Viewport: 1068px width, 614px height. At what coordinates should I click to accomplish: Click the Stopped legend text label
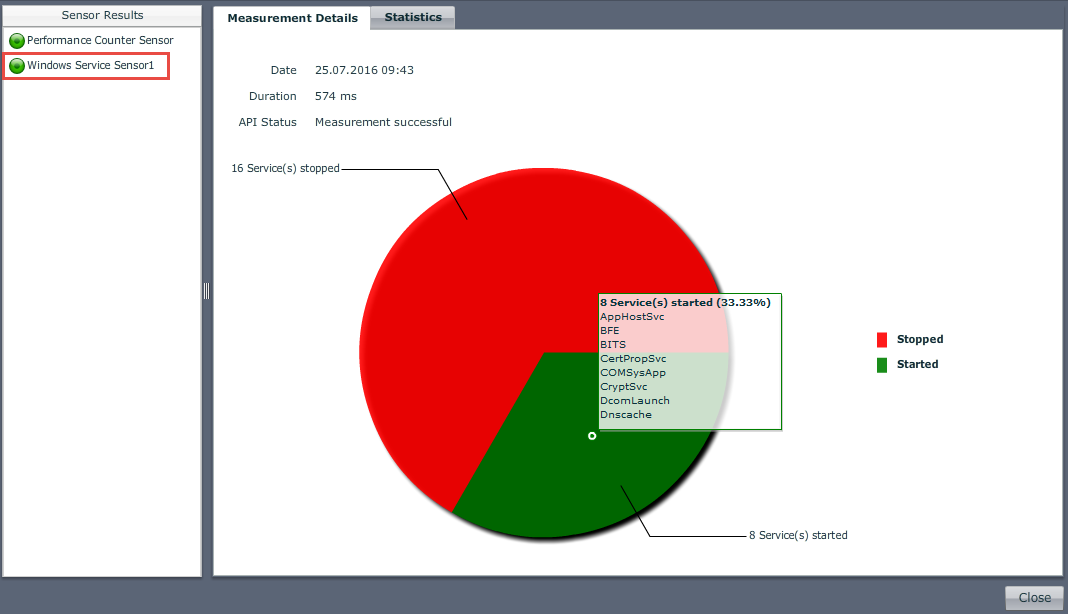(919, 340)
